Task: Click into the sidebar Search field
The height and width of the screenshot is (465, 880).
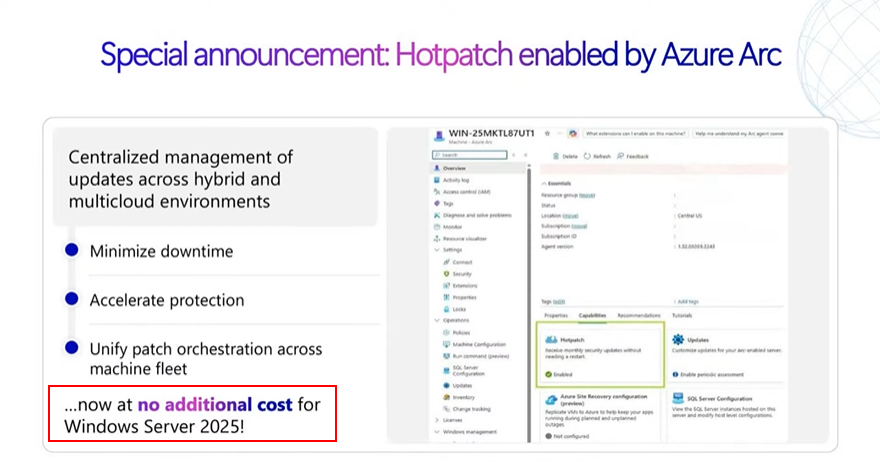Action: pos(469,155)
